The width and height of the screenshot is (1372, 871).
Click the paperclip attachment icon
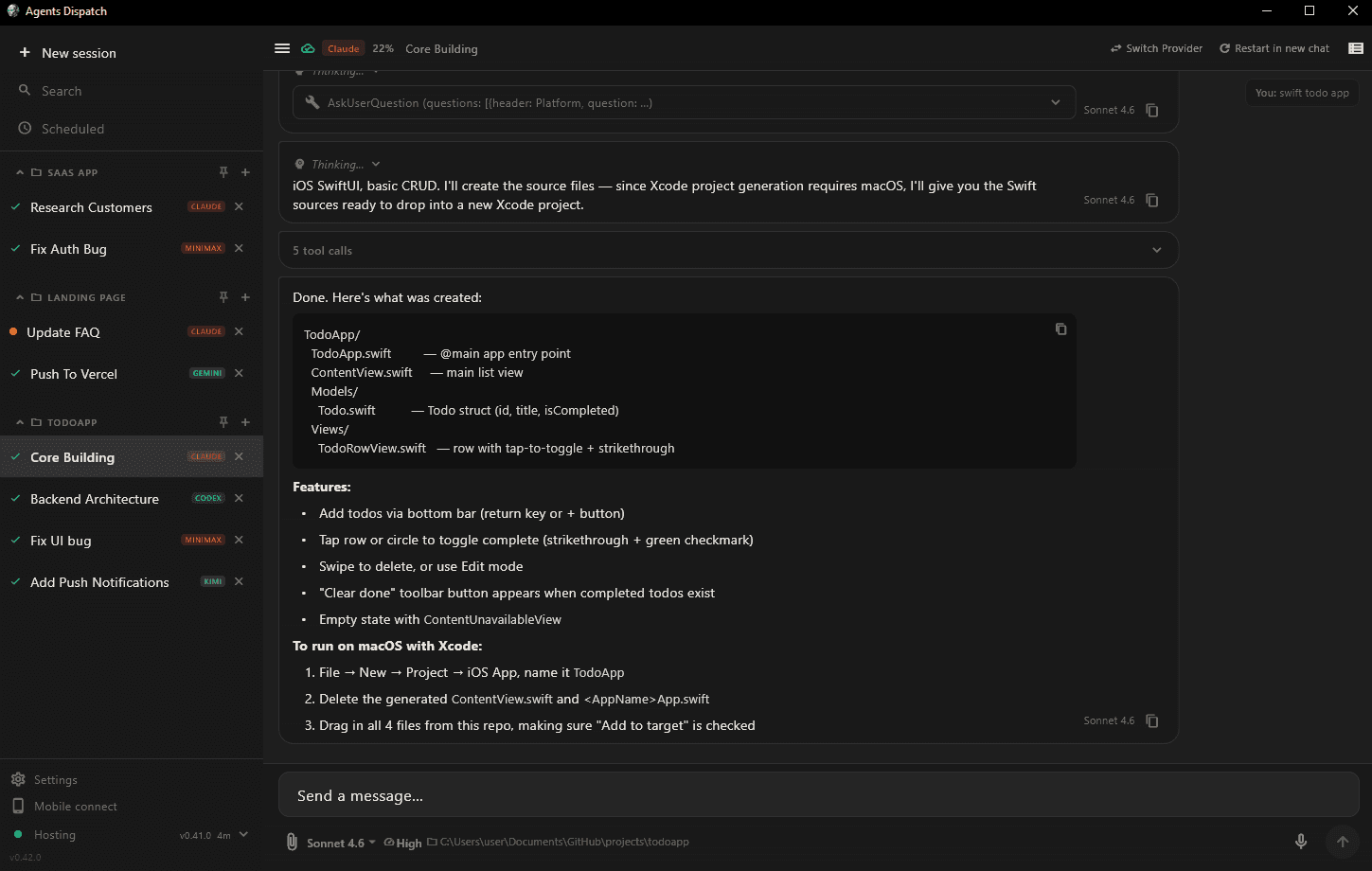[x=292, y=842]
